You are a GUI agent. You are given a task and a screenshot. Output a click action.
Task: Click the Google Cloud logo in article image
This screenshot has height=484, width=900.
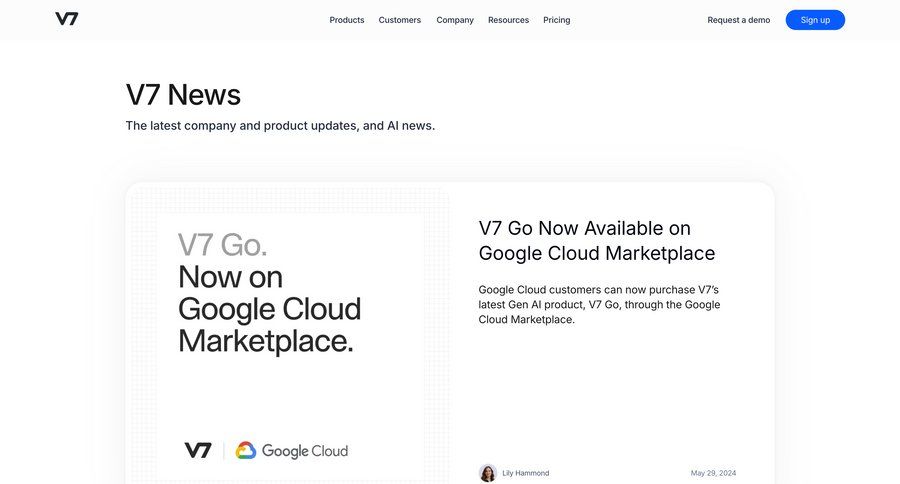(292, 451)
